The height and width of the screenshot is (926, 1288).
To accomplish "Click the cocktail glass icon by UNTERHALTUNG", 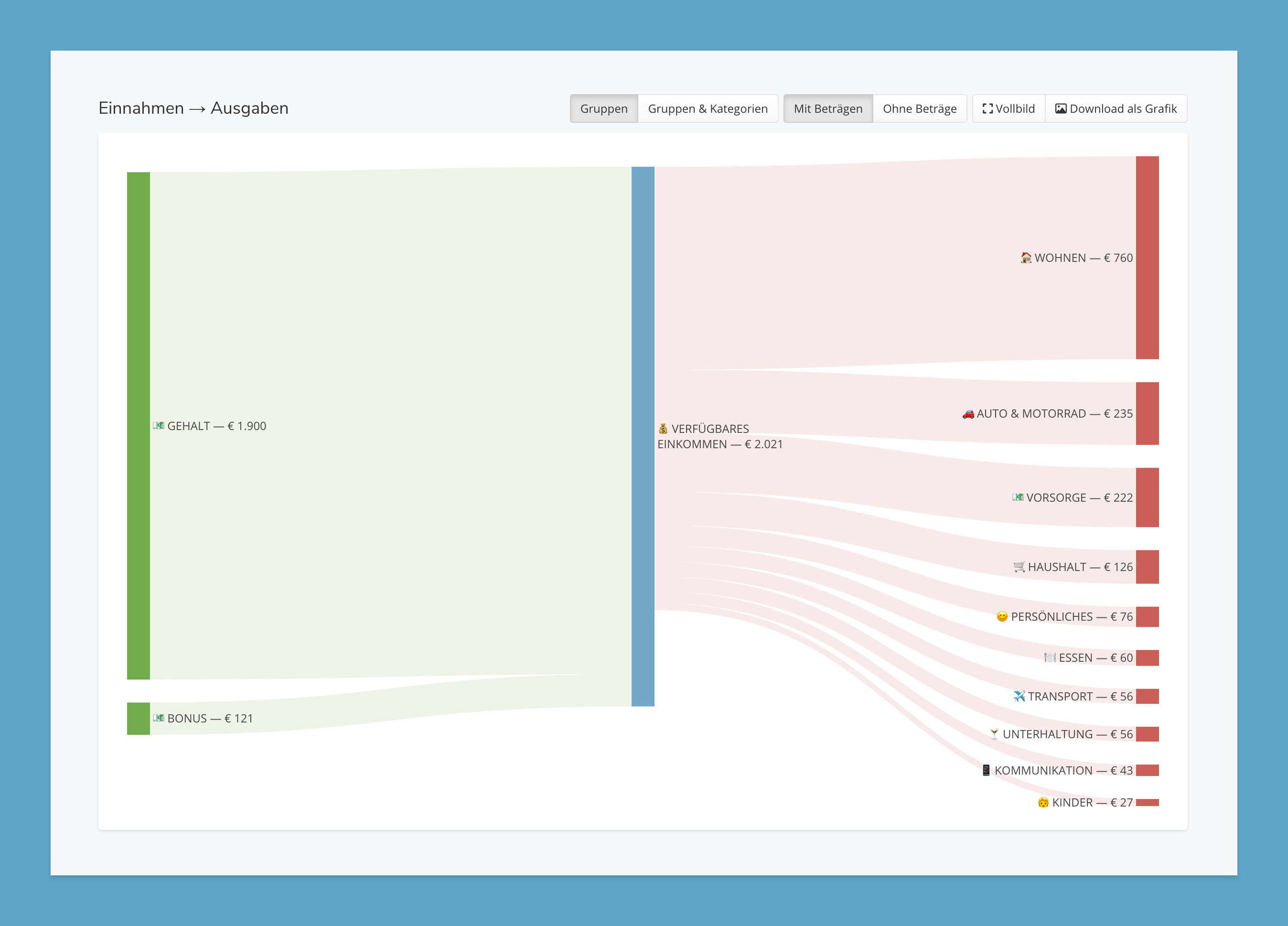I will (994, 734).
